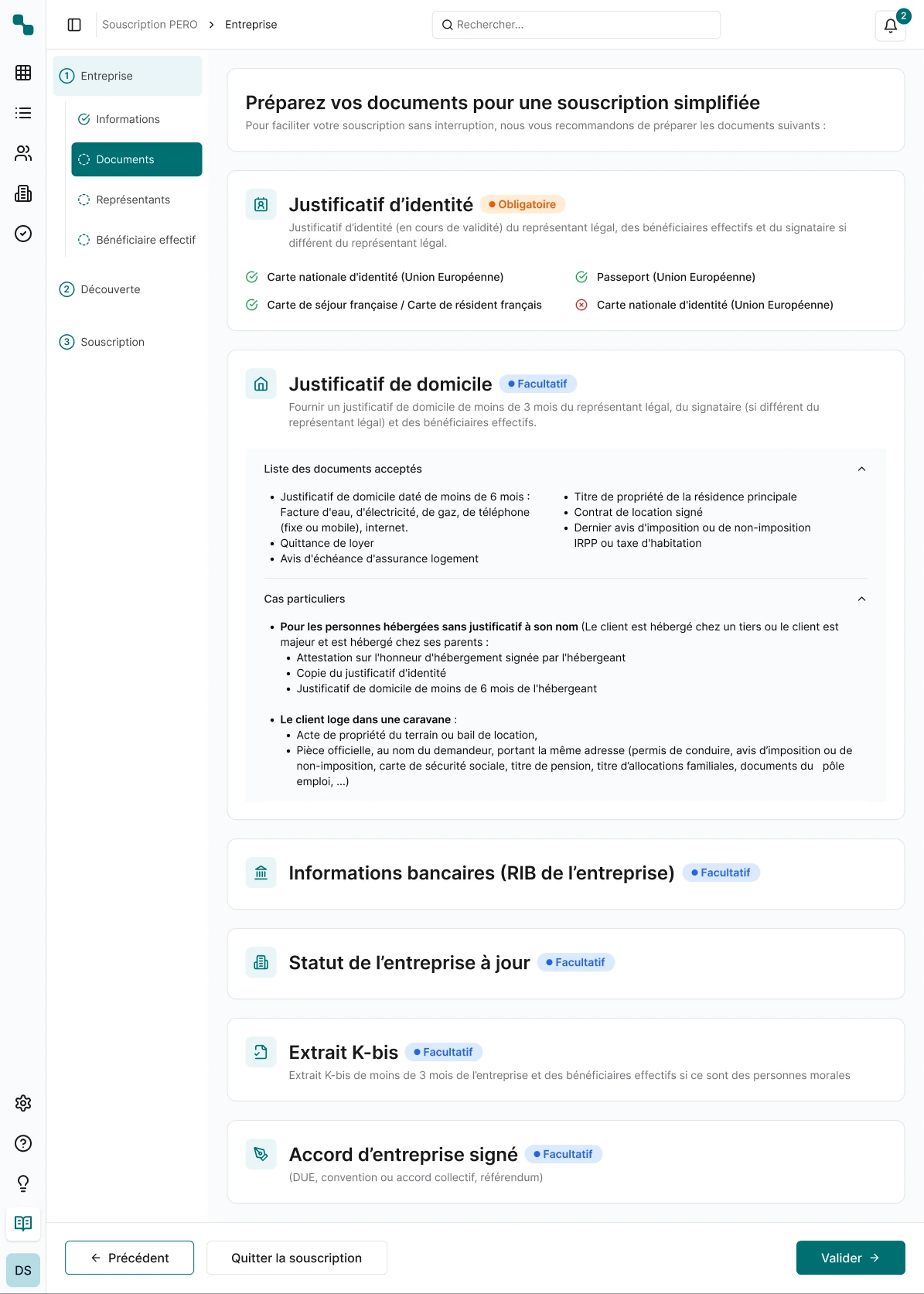Click the identity card icon beside Justificatif d'identité
Viewport: 924px width, 1294px height.
(261, 205)
